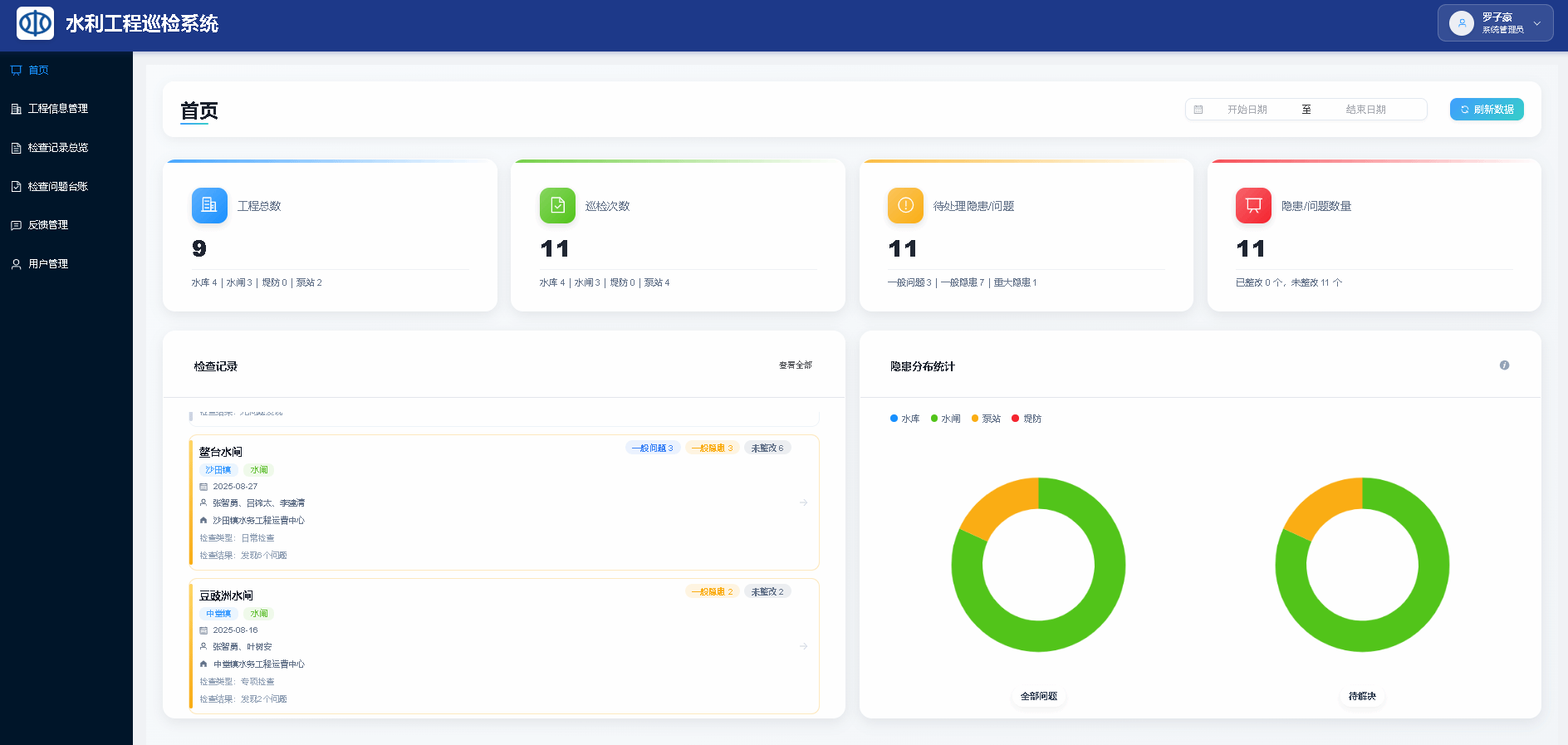Open the user account dropdown chevron
The height and width of the screenshot is (745, 1568).
1537,23
